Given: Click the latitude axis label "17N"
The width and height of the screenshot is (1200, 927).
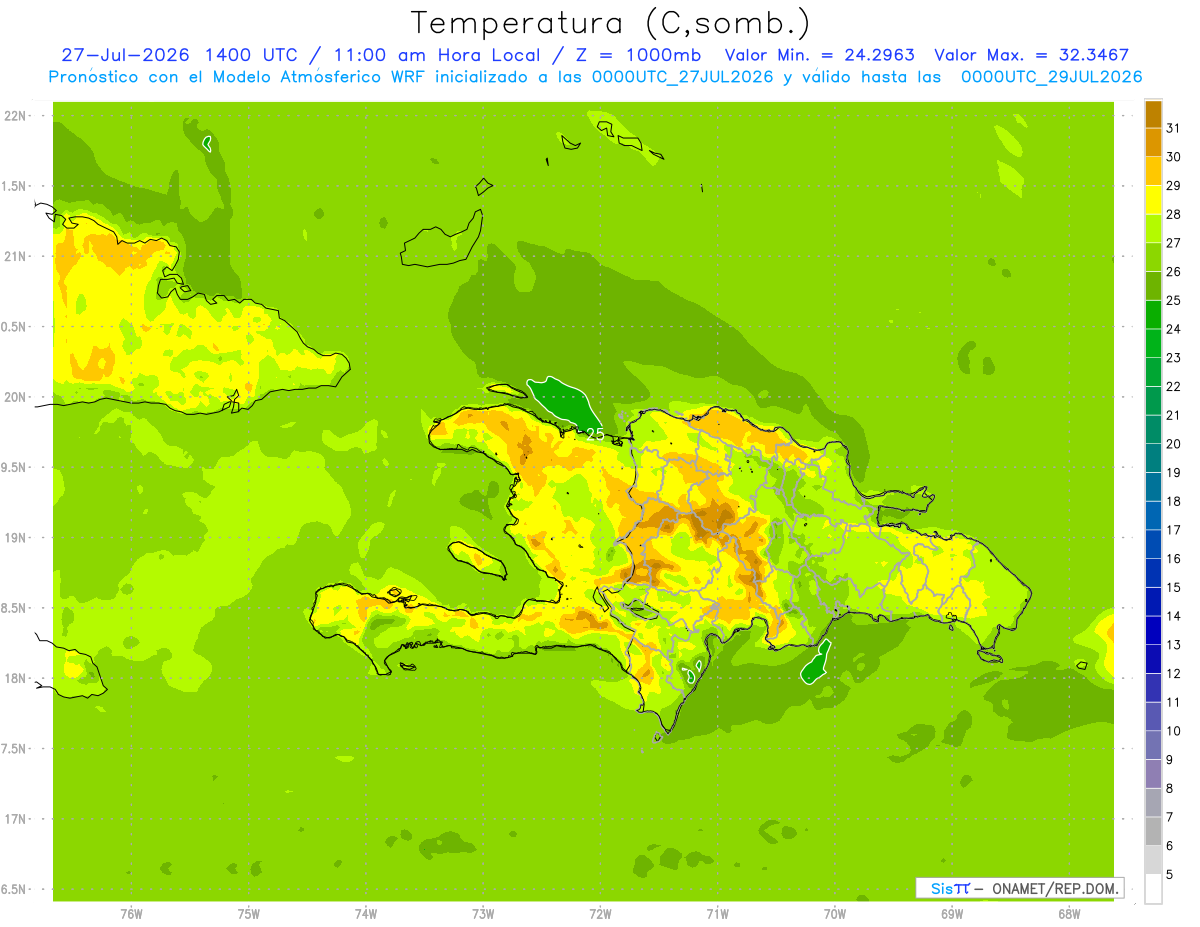Looking at the screenshot, I should pos(13,819).
